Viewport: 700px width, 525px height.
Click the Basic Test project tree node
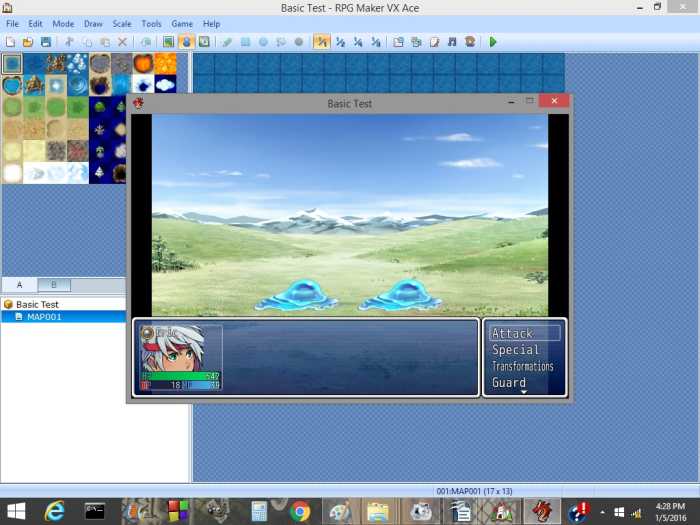(x=37, y=304)
